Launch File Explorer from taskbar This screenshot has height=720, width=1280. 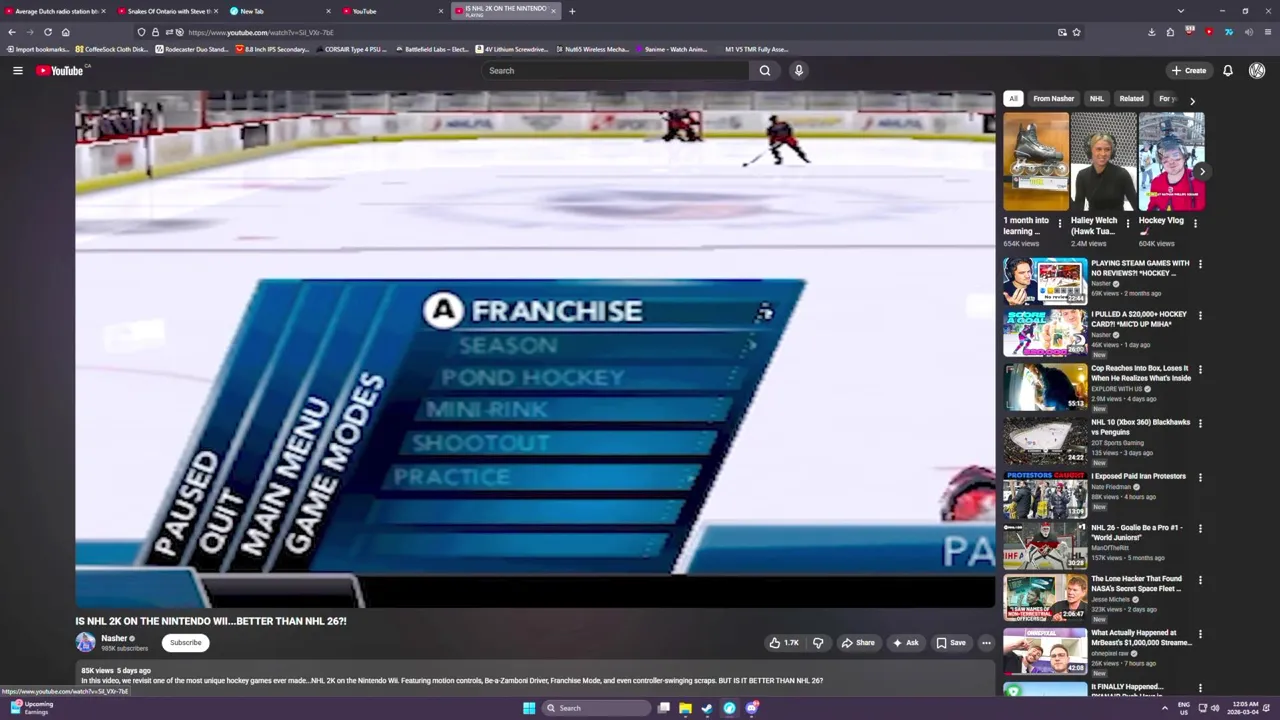pyautogui.click(x=685, y=708)
